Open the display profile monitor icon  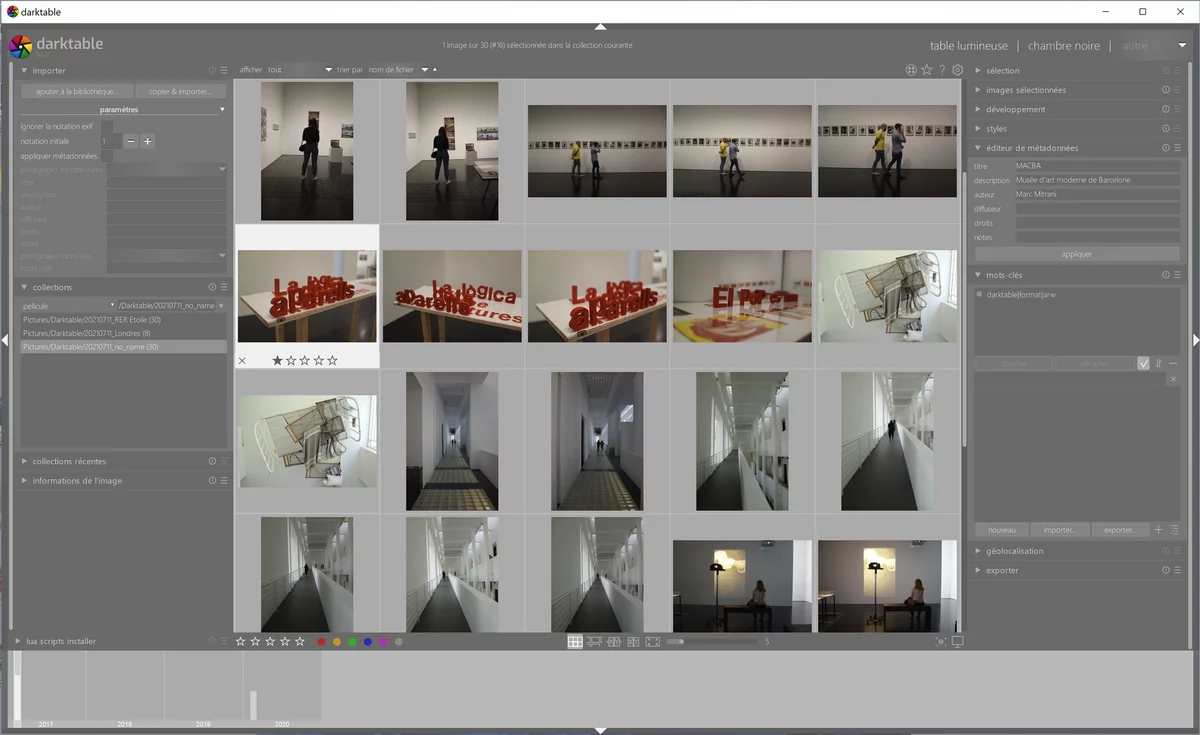tap(958, 642)
